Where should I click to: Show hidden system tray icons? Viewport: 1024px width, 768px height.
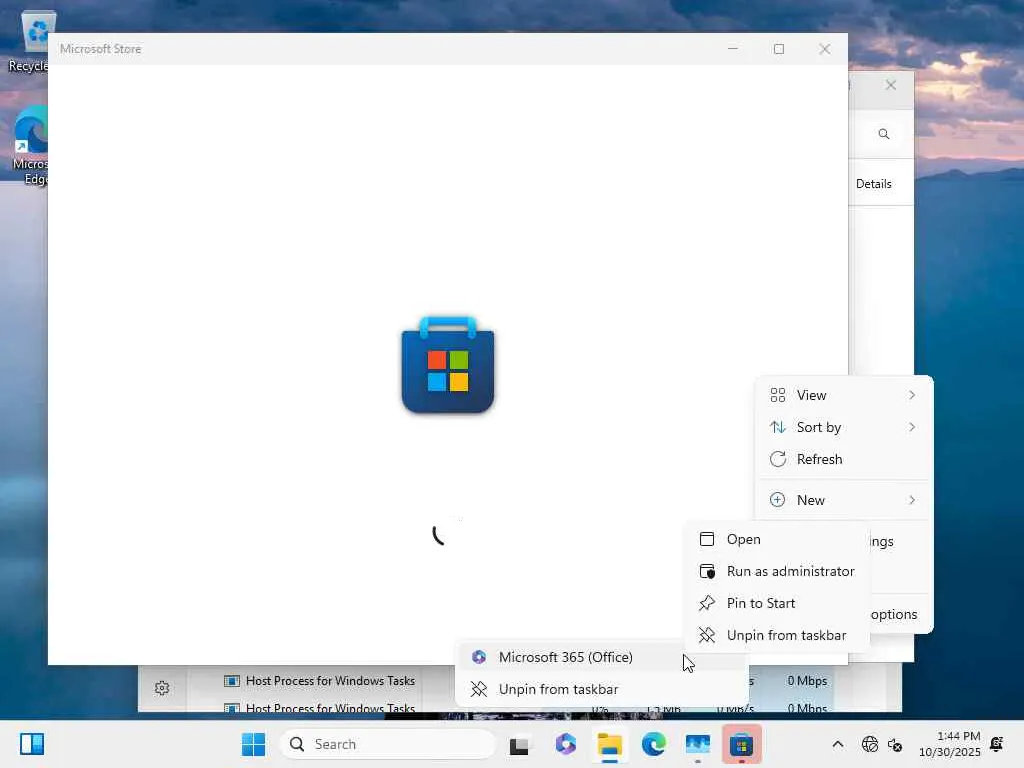tap(838, 744)
